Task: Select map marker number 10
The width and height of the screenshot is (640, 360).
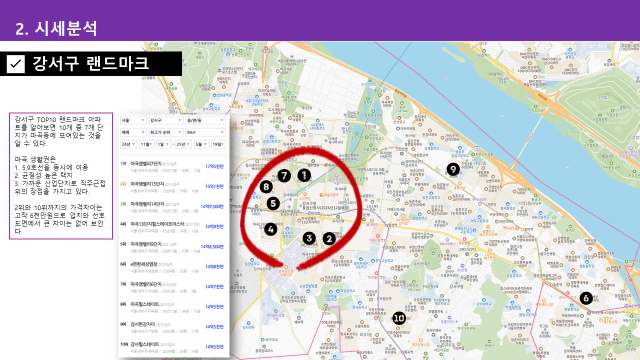Action: pyautogui.click(x=399, y=318)
